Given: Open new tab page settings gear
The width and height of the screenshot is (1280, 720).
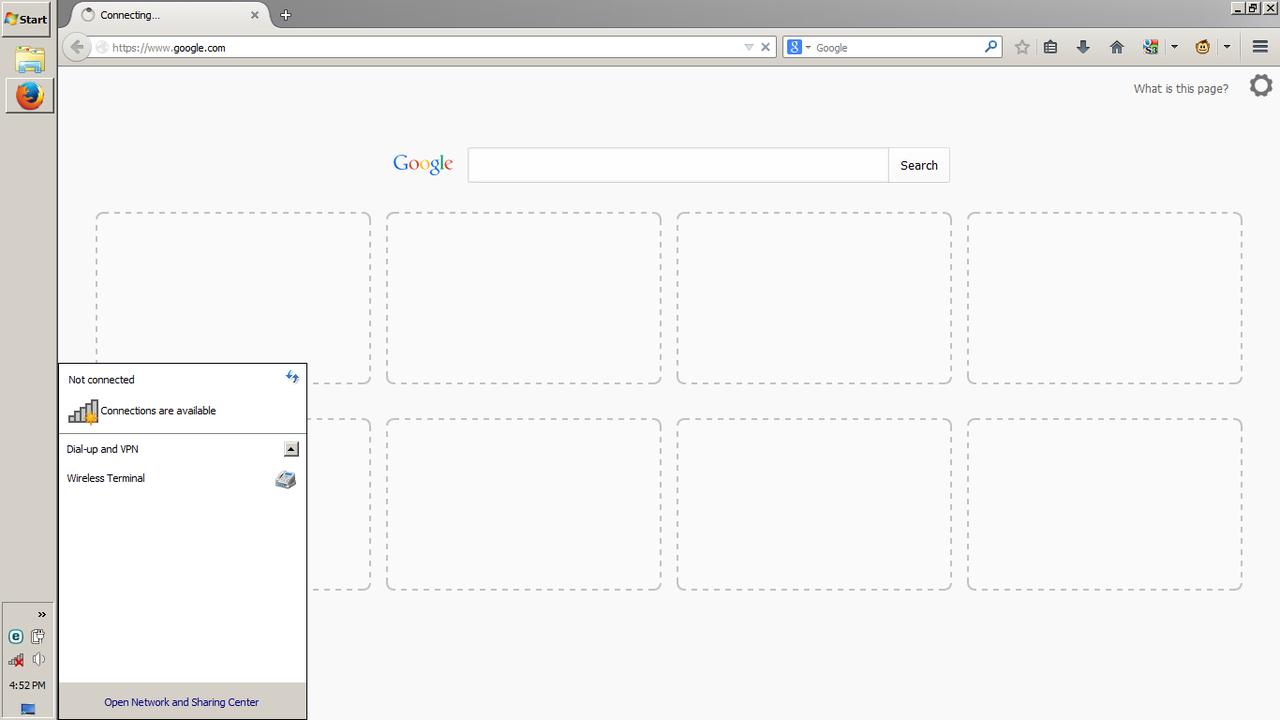Looking at the screenshot, I should (x=1261, y=86).
